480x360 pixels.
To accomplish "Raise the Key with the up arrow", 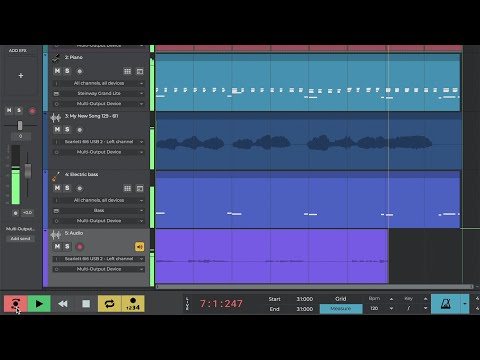I will [425, 299].
